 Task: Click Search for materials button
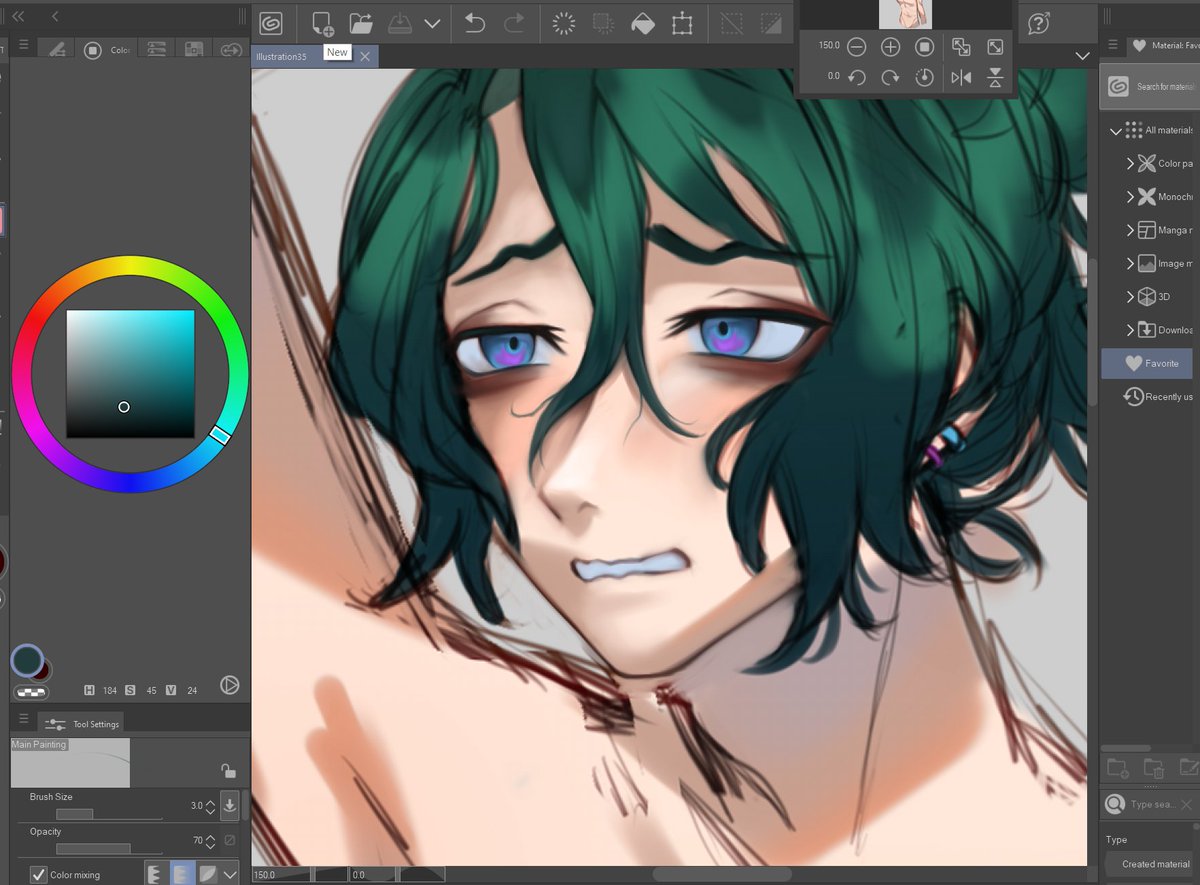click(x=1148, y=86)
